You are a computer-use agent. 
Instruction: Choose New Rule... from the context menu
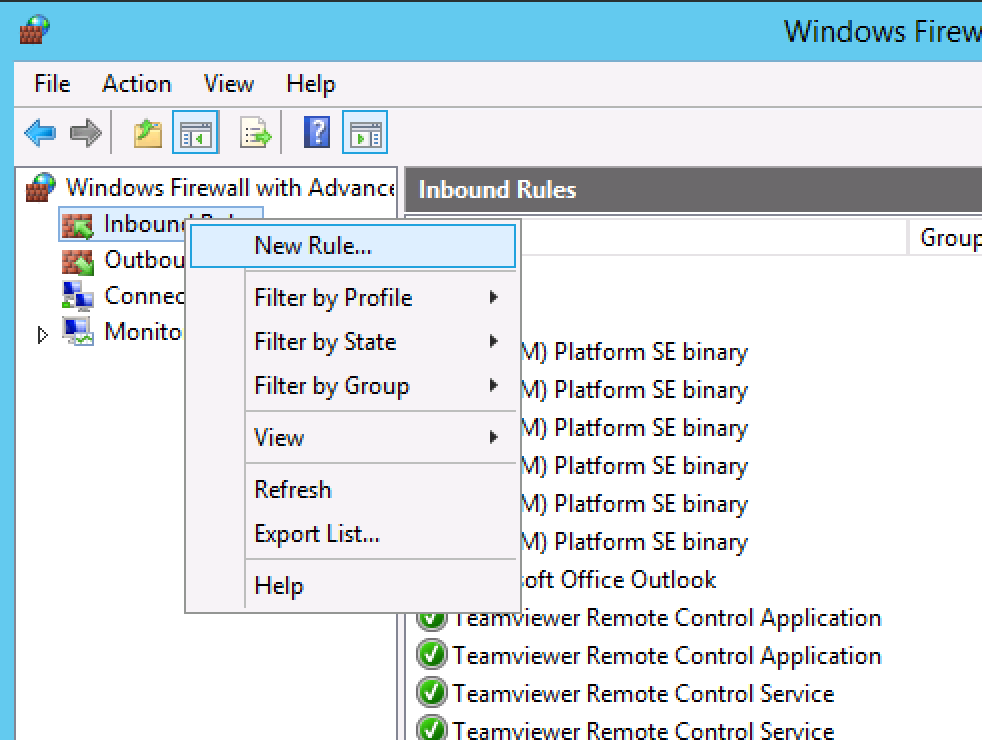[x=313, y=246]
